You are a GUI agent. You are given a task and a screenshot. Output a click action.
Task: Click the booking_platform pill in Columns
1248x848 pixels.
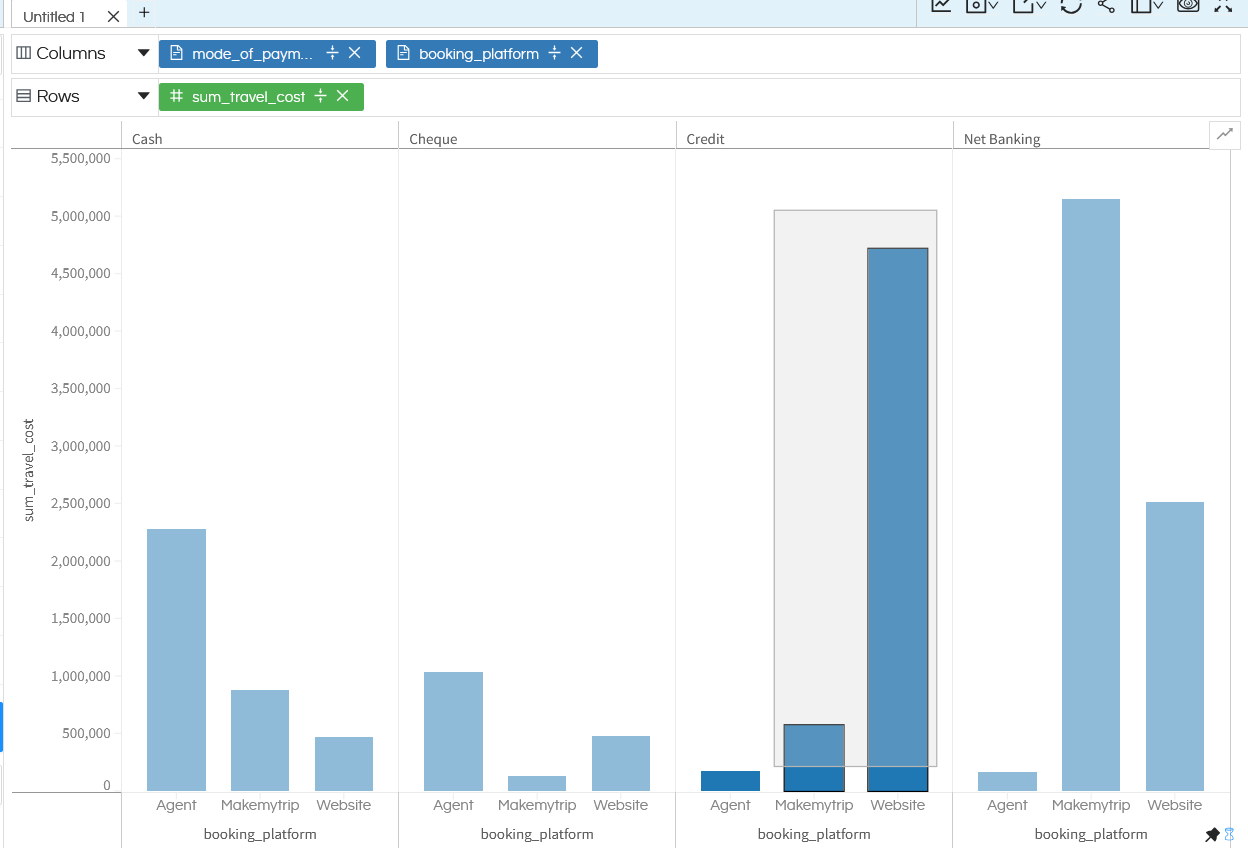point(478,54)
